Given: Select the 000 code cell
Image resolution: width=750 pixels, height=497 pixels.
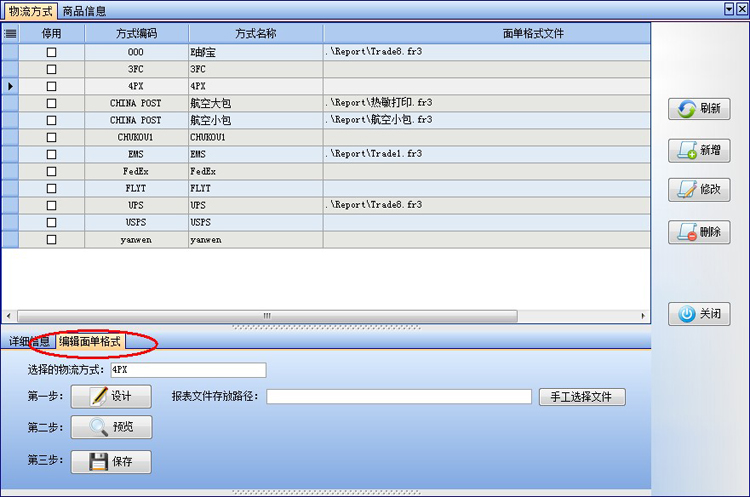Looking at the screenshot, I should pos(136,52).
